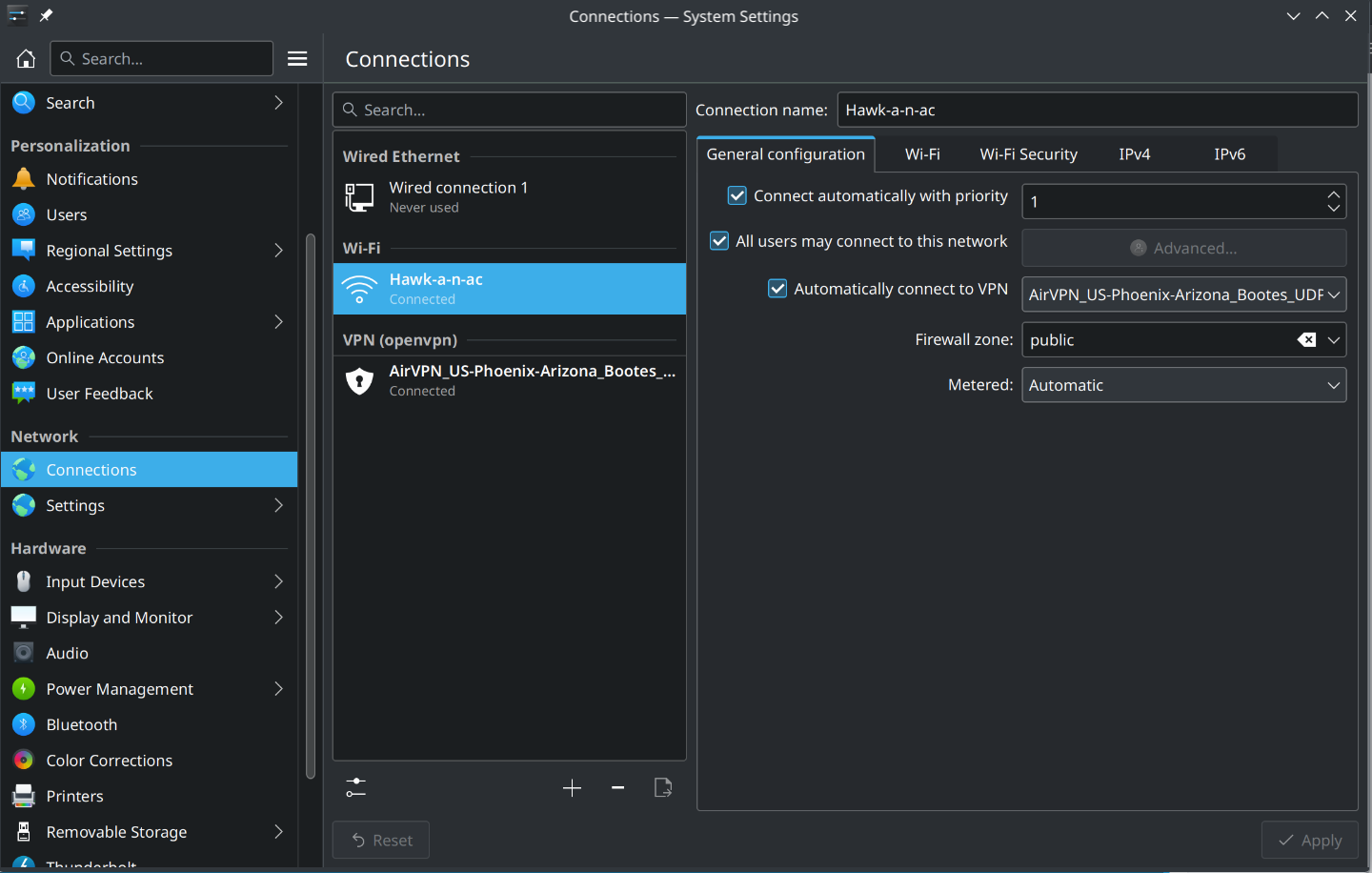Select Users icon in sidebar
Screen dimensions: 1372x873
(x=24, y=214)
